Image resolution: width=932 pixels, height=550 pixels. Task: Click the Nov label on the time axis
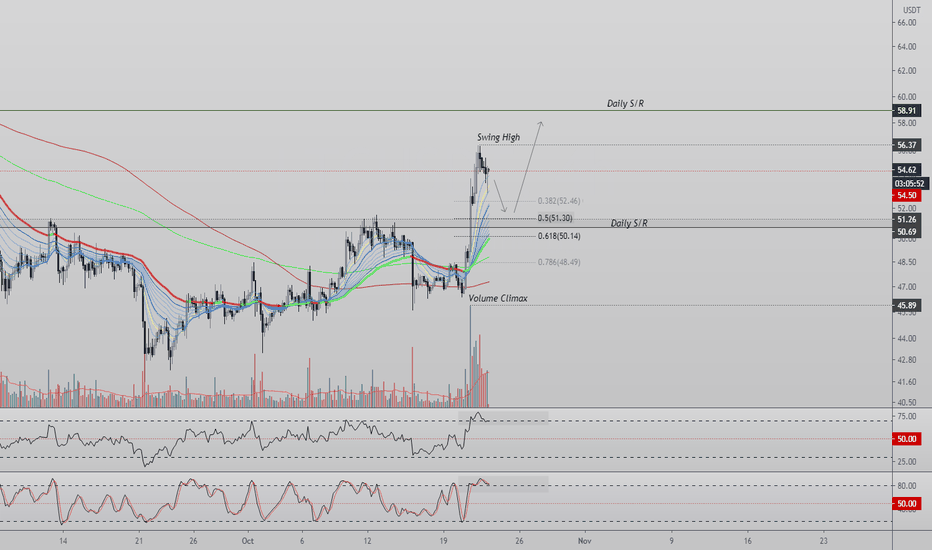[x=585, y=541]
